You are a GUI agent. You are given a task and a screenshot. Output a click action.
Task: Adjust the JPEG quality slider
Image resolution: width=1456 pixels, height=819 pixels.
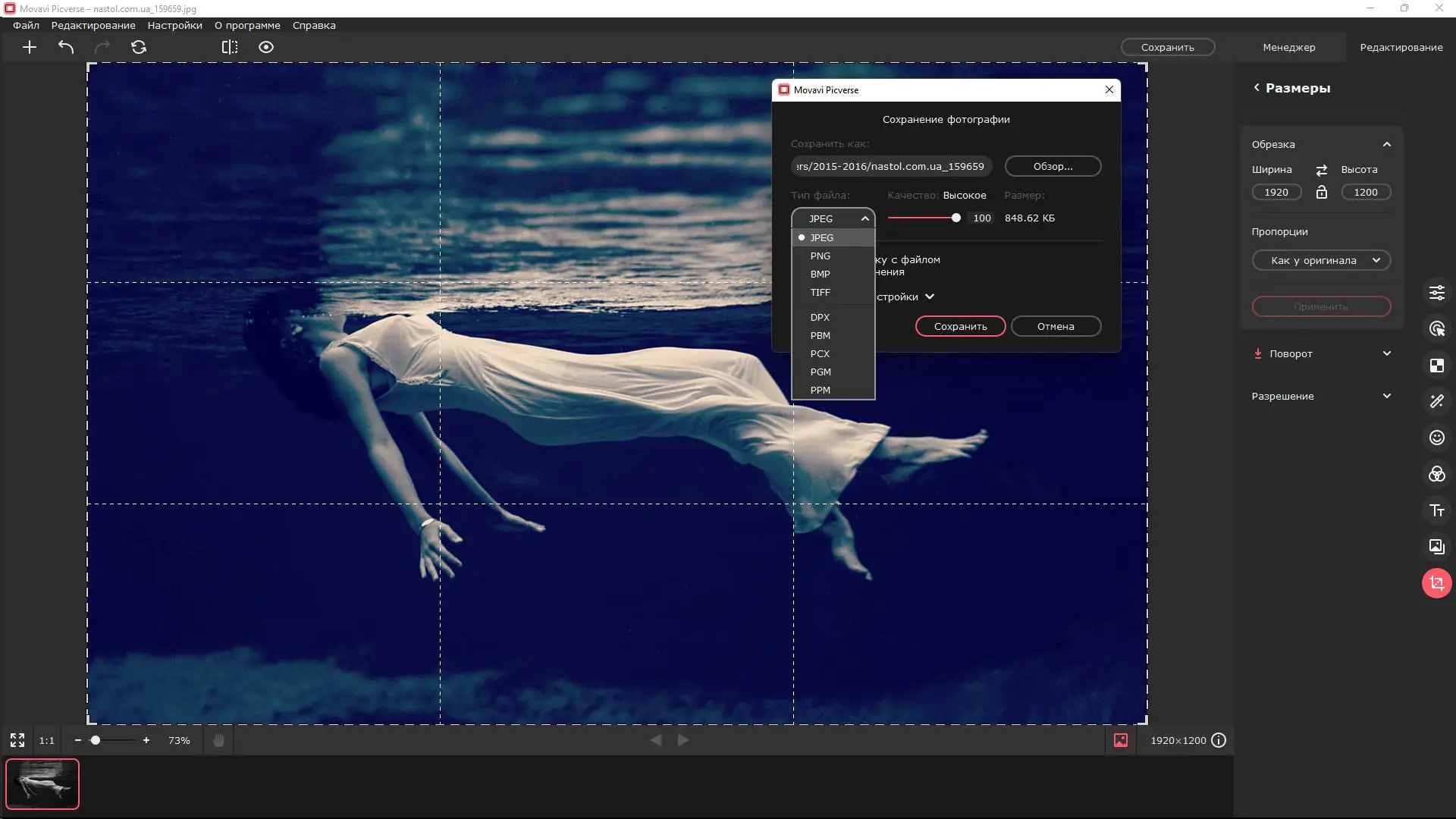(x=955, y=218)
